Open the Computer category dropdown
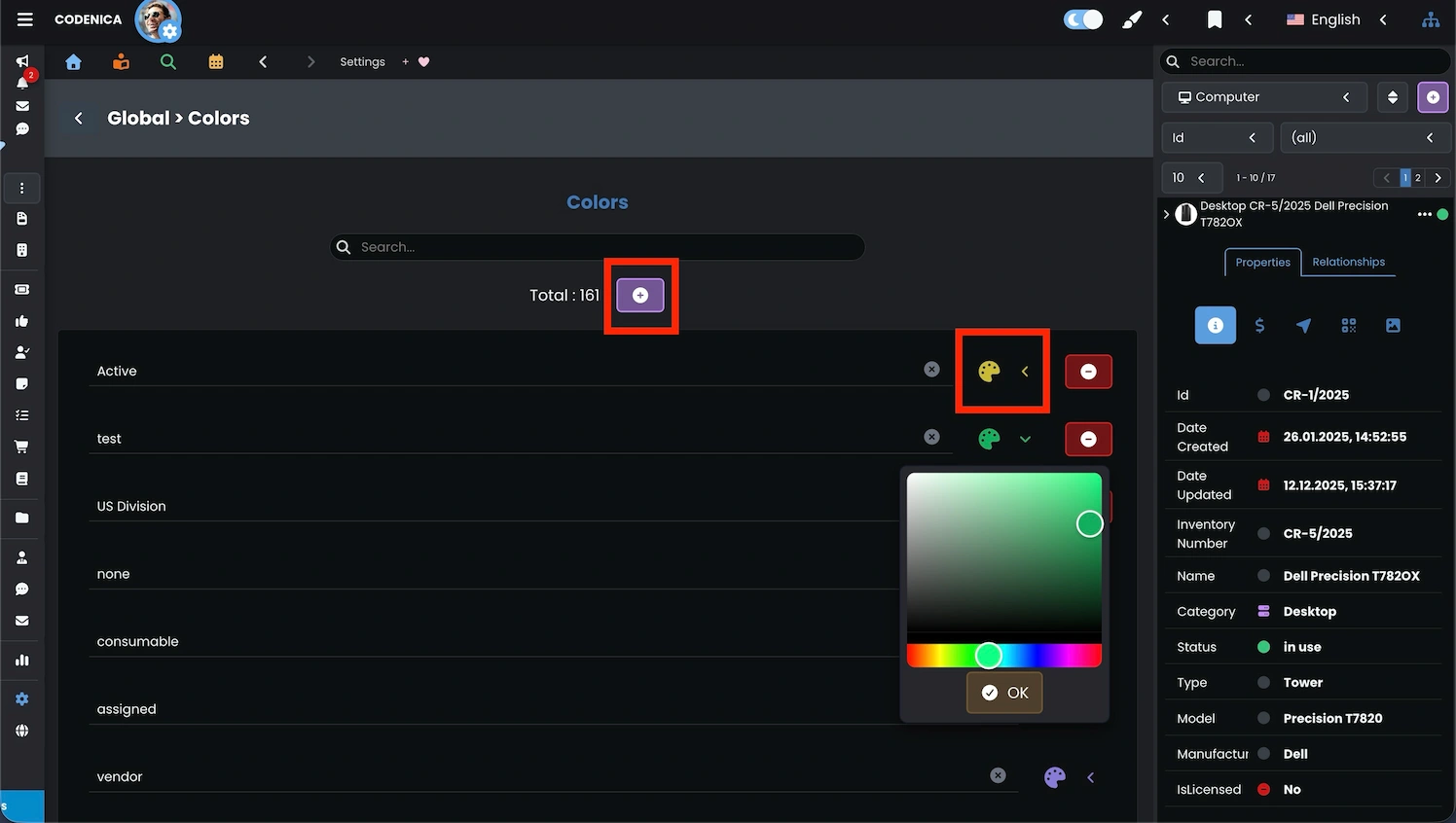Viewport: 1456px width, 823px height. click(x=1263, y=96)
